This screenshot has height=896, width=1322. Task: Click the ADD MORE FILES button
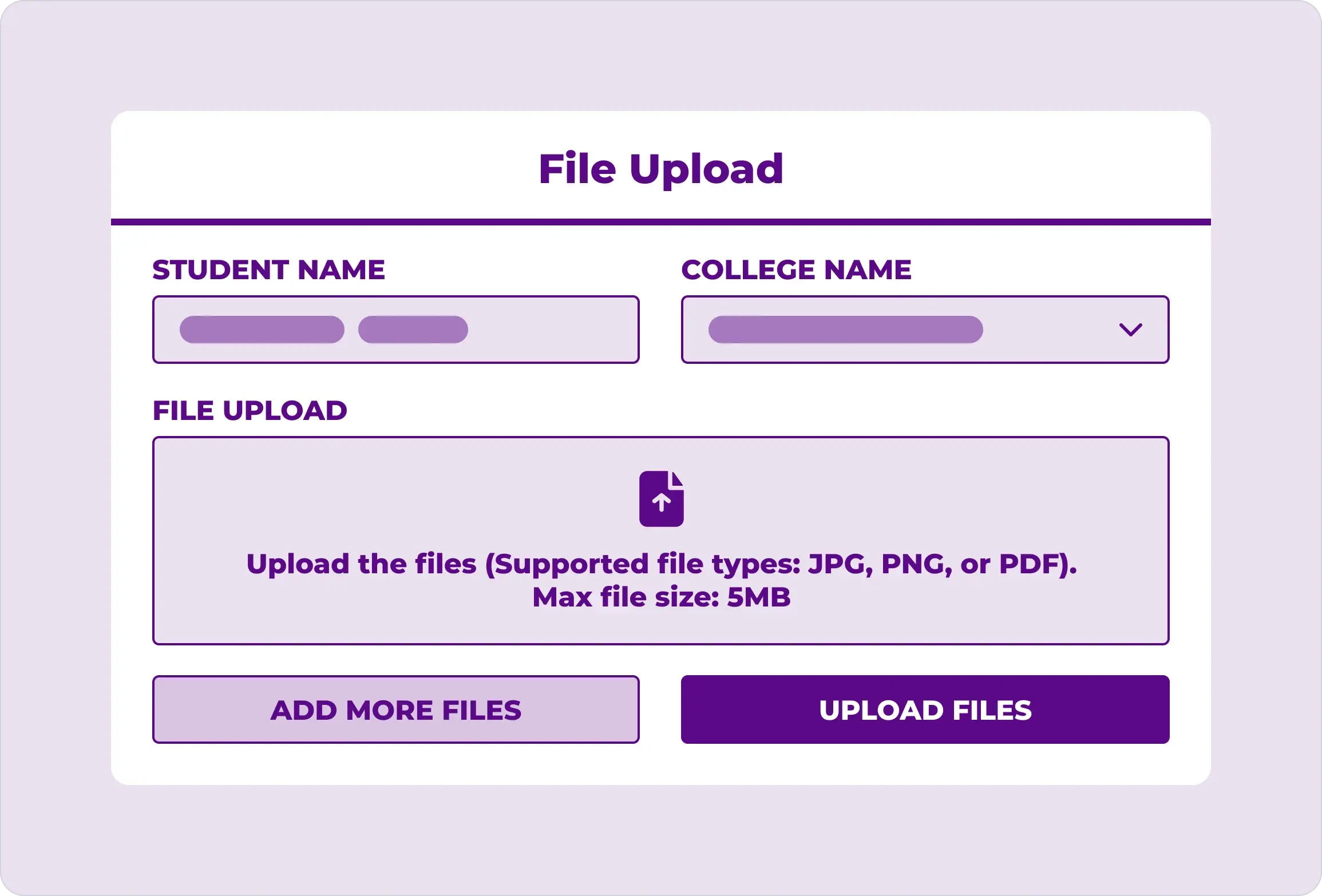(x=395, y=709)
